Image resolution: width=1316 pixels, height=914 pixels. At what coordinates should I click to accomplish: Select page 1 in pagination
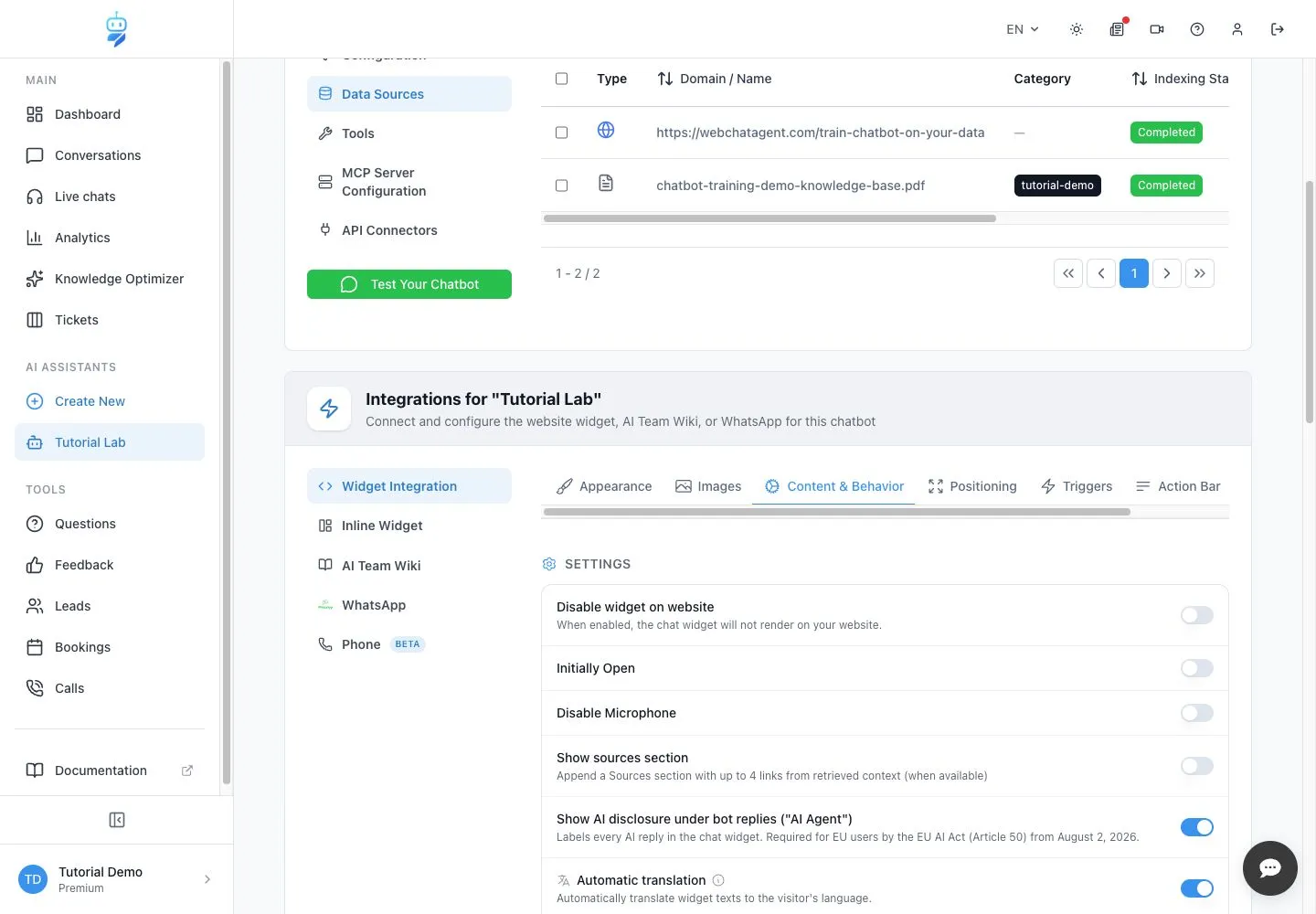coord(1134,273)
